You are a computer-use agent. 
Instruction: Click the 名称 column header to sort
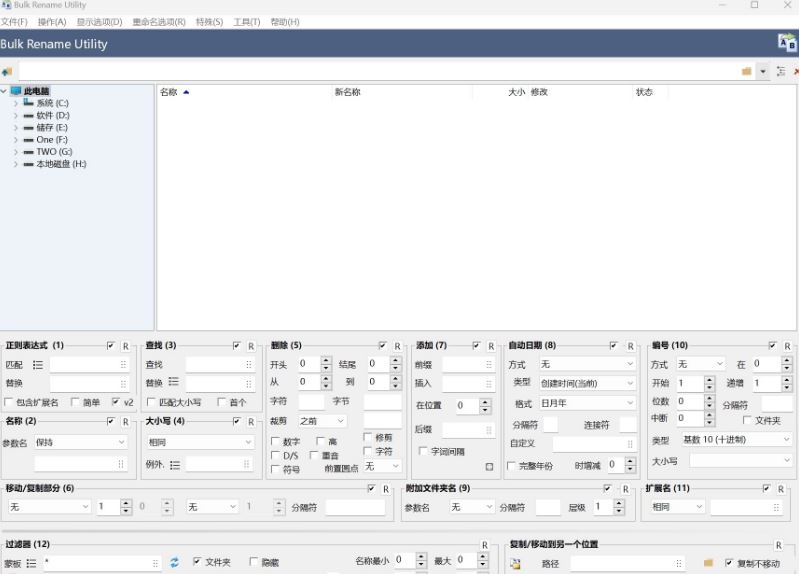(168, 92)
